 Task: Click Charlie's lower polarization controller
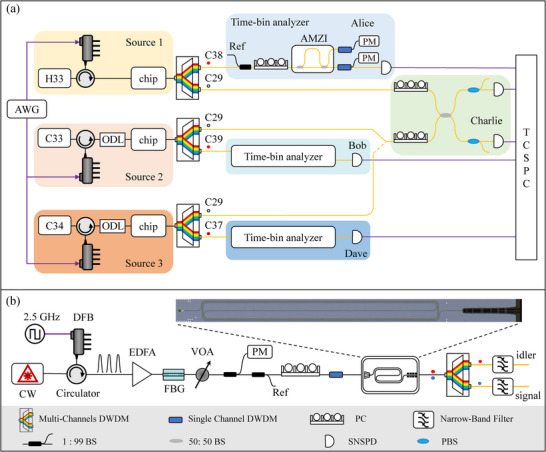pyautogui.click(x=411, y=137)
